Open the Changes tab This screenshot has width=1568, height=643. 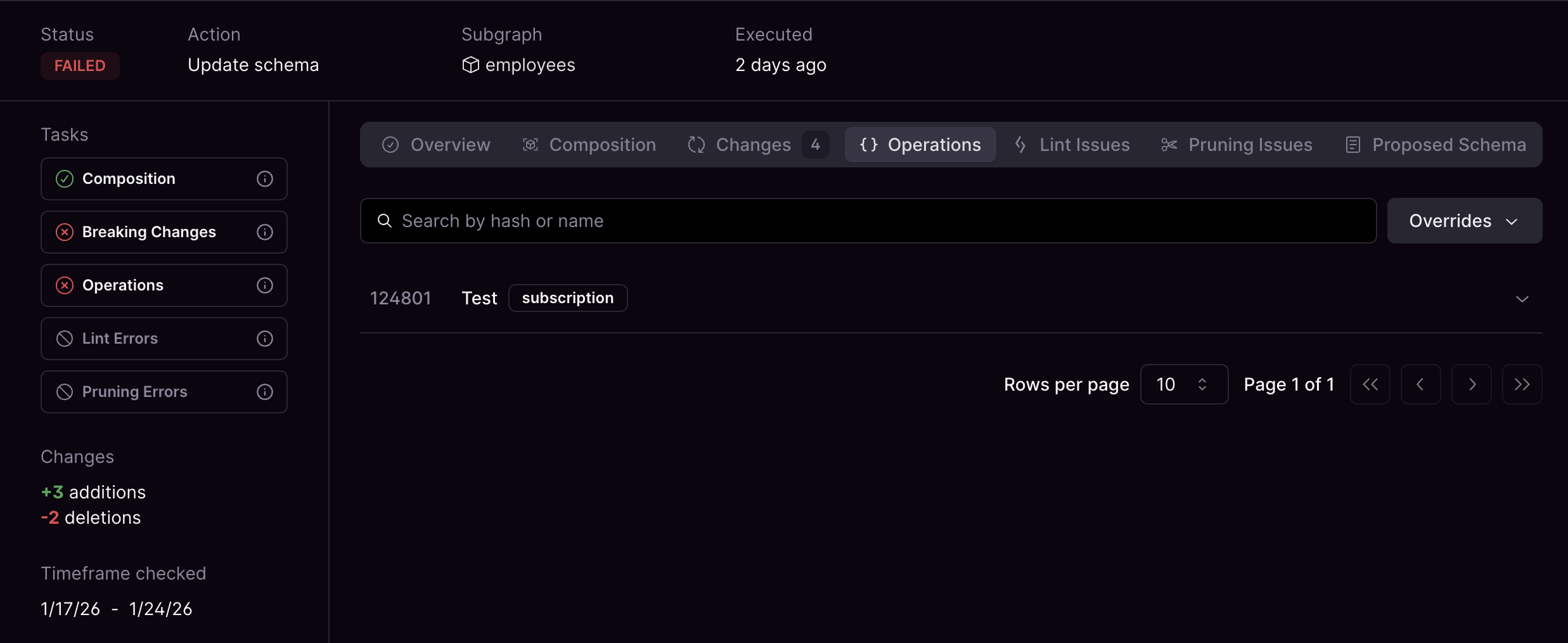(758, 145)
